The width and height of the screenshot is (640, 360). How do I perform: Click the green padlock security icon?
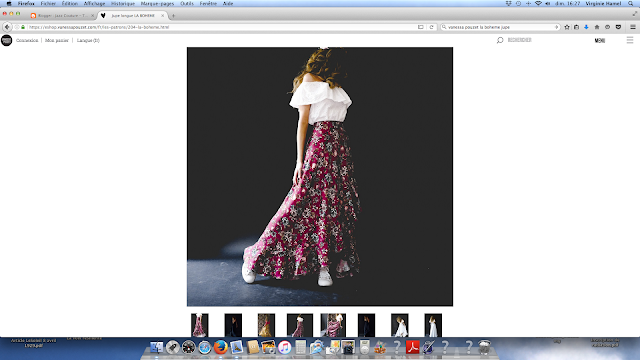pos(23,27)
